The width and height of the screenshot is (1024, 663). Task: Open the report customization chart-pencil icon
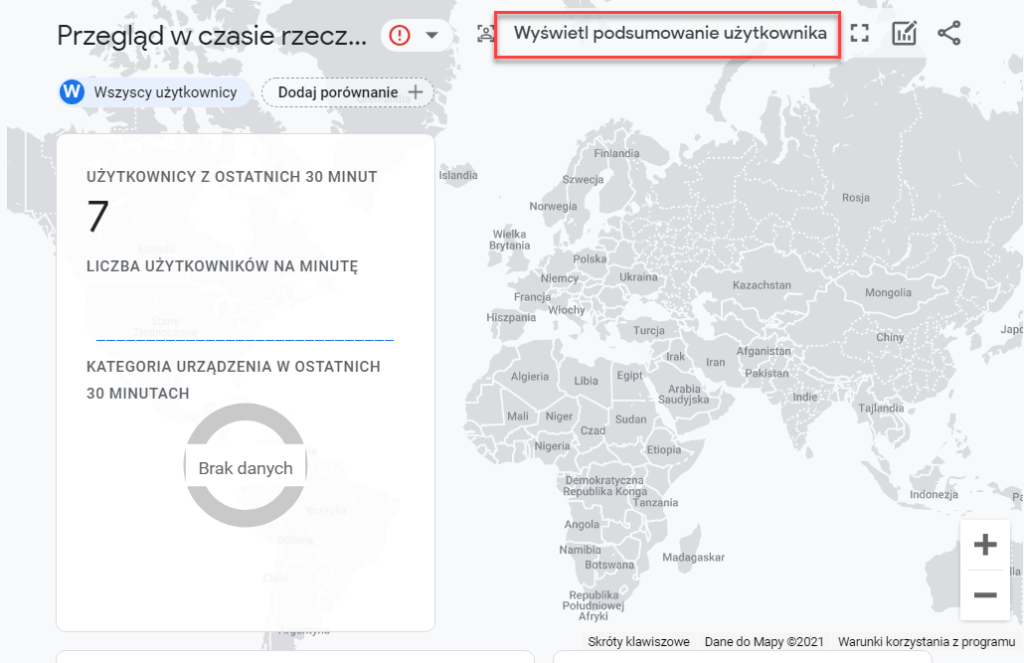pos(904,34)
